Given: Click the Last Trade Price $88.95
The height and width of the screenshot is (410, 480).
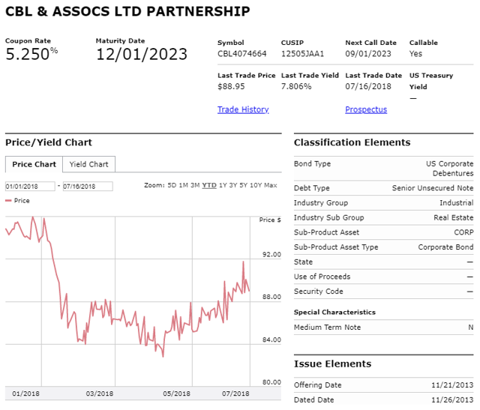Looking at the screenshot, I should click(x=231, y=86).
